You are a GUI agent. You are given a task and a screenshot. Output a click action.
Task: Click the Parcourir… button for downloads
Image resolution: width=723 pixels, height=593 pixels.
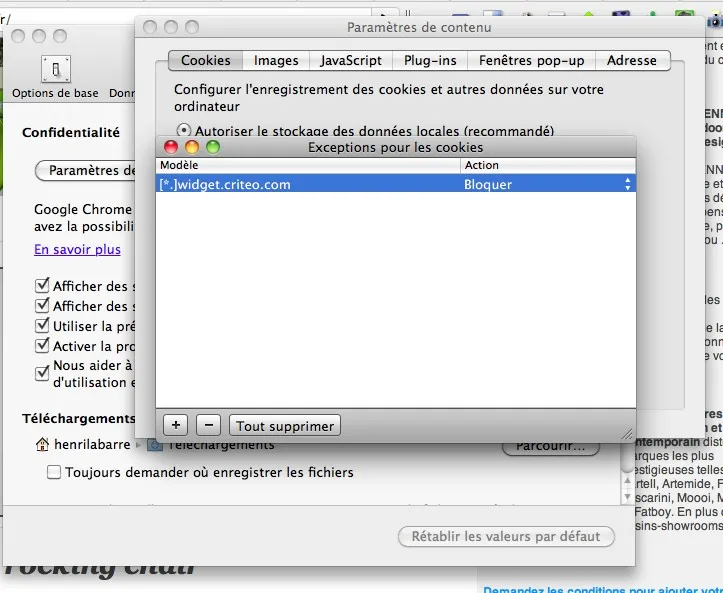[551, 446]
